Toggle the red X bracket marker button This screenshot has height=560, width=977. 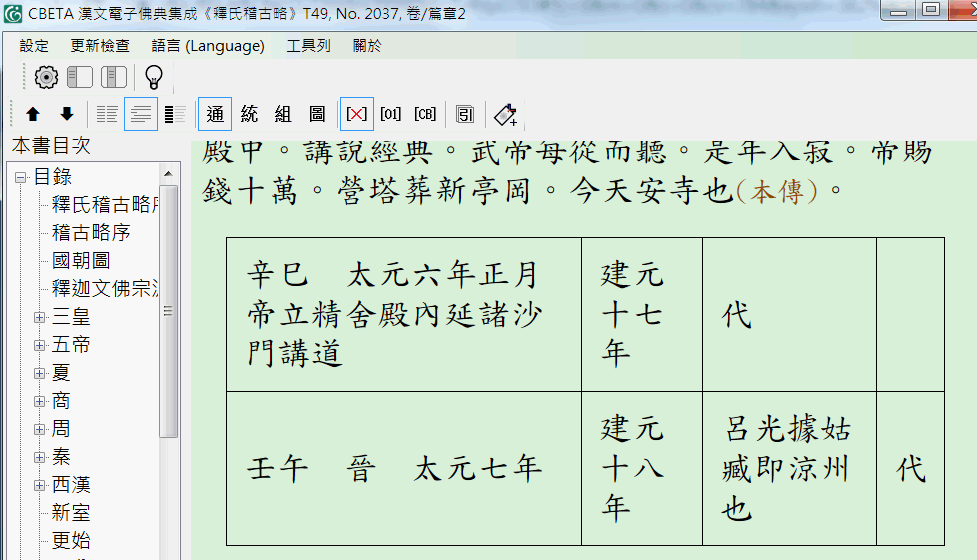coord(356,115)
